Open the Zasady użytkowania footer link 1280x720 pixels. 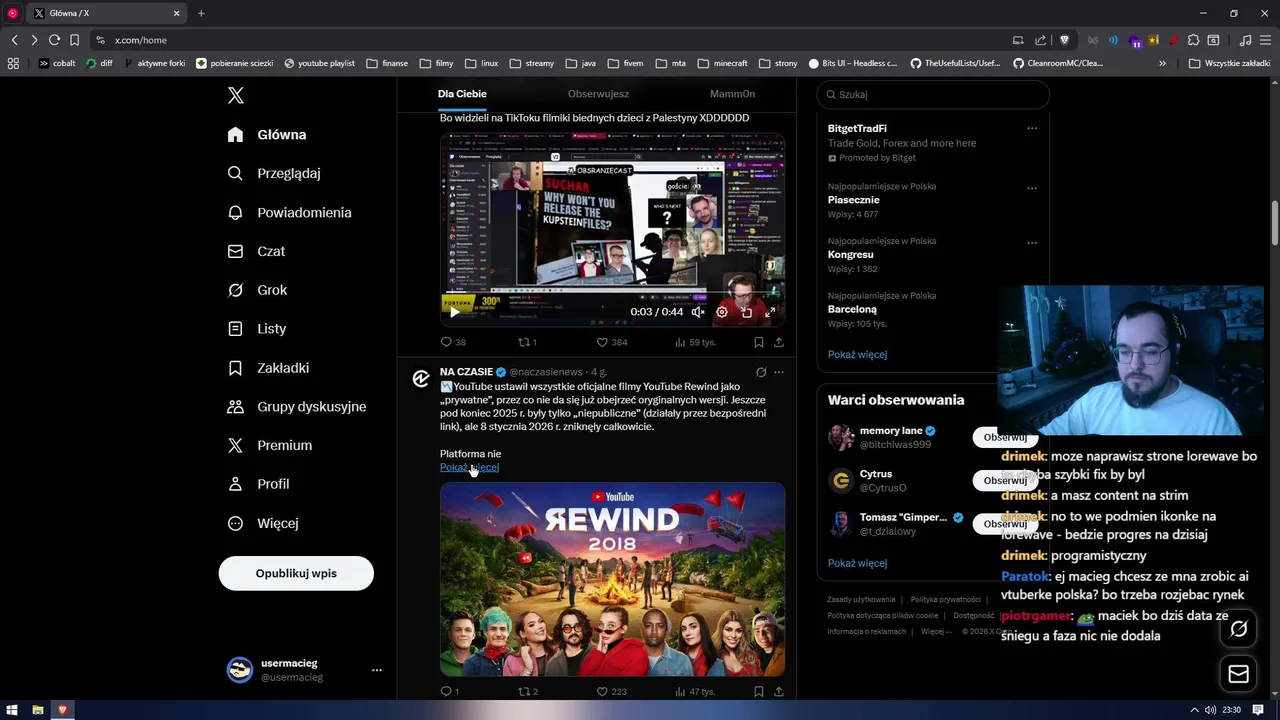[x=861, y=600]
